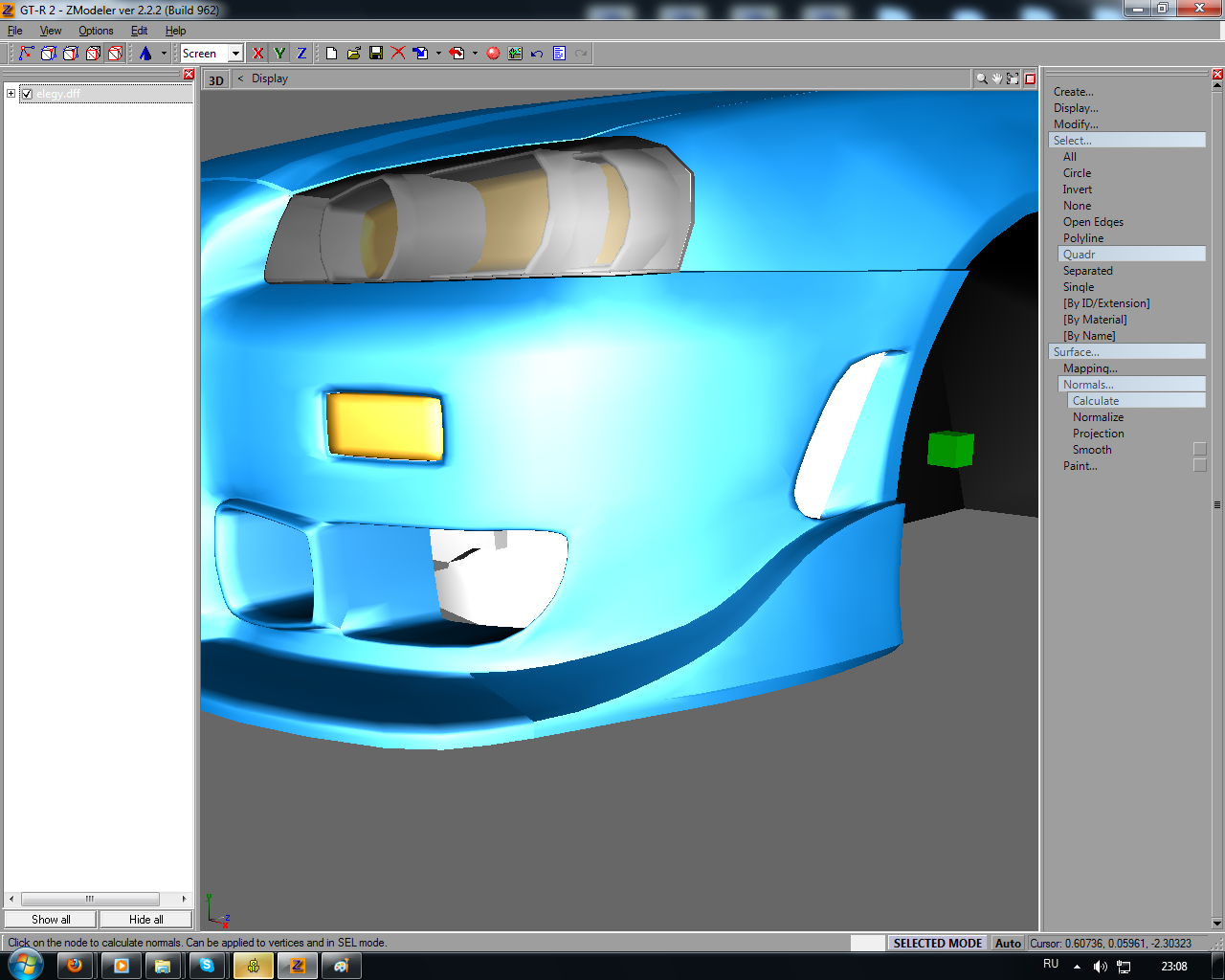Open the Options menu

tap(96, 31)
